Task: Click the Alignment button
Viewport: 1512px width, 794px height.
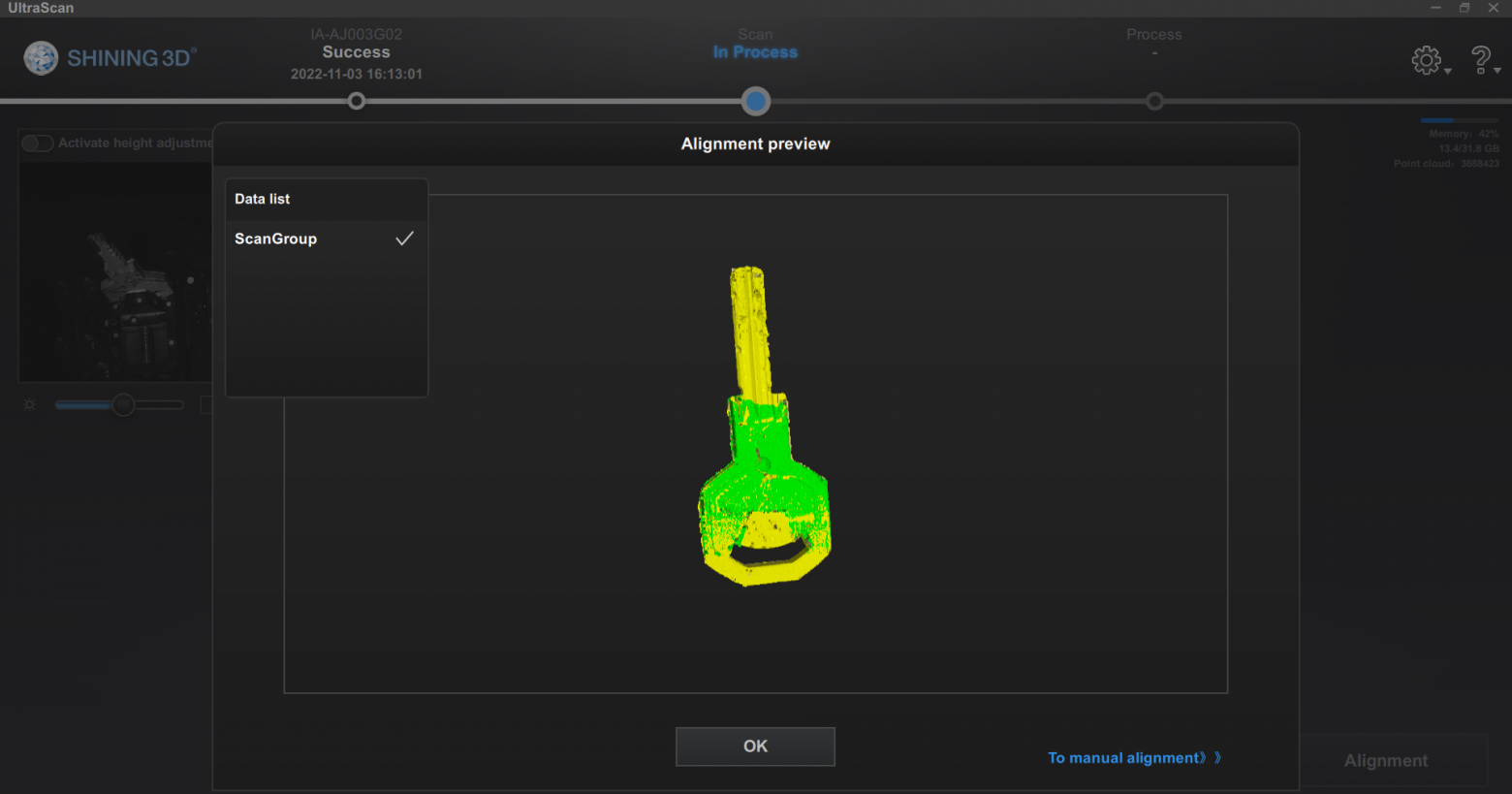Action: point(1385,761)
